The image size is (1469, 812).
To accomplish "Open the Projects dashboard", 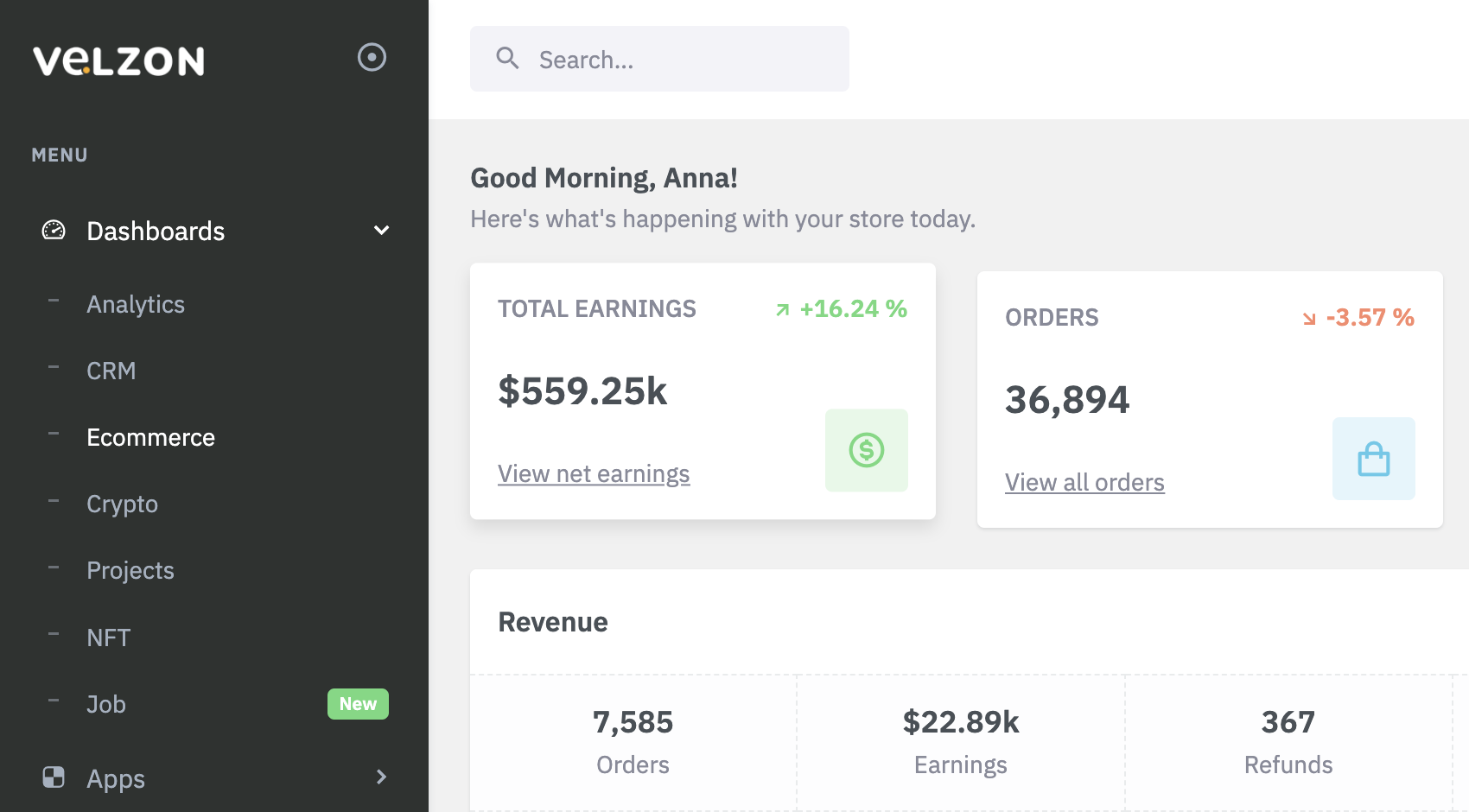I will pyautogui.click(x=130, y=570).
